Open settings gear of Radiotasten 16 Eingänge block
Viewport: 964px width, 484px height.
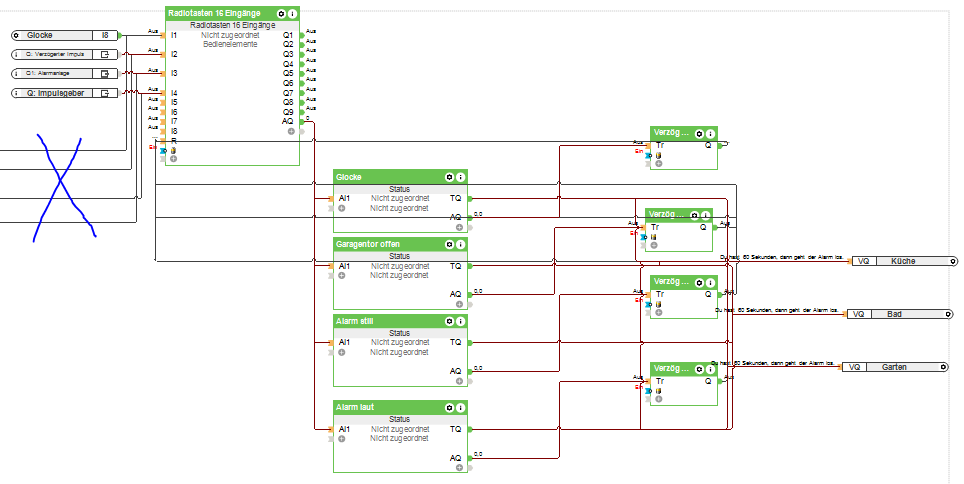point(281,14)
